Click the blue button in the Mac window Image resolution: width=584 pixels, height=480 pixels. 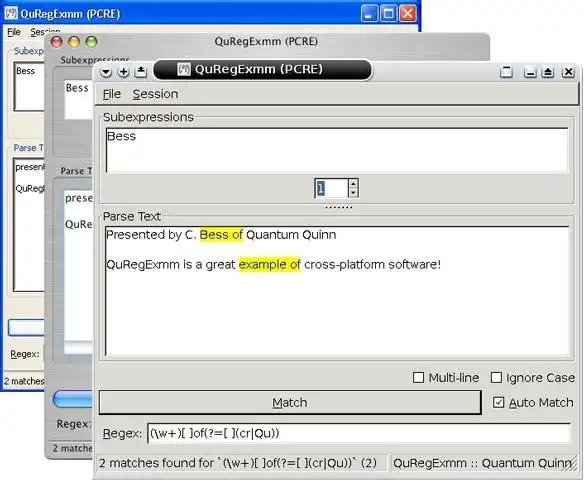[72, 399]
